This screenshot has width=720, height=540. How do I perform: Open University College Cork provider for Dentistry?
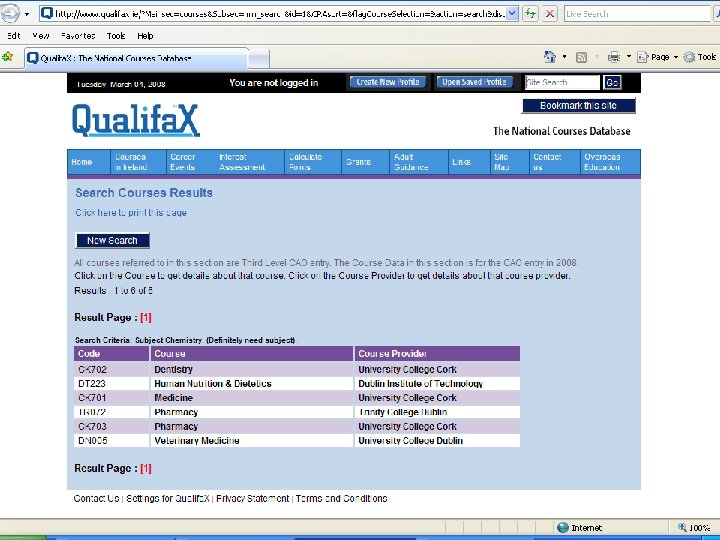pyautogui.click(x=407, y=369)
